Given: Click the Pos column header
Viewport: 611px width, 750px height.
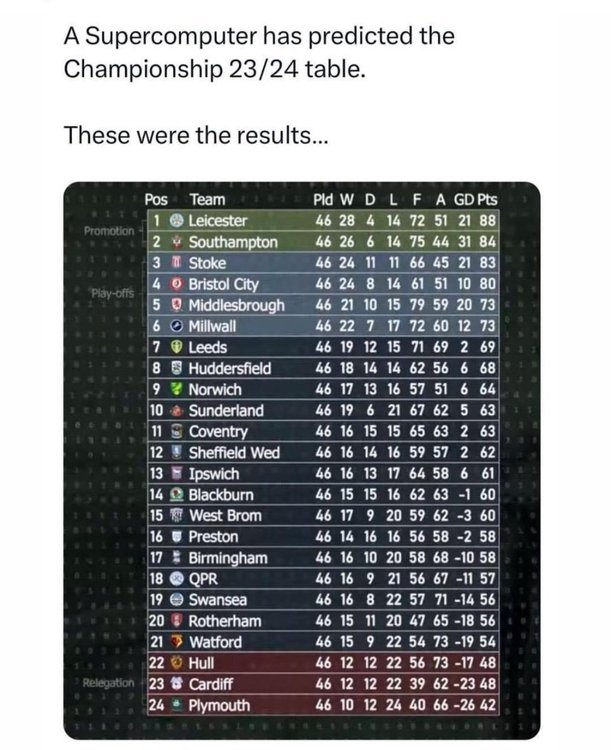Looking at the screenshot, I should (x=156, y=199).
